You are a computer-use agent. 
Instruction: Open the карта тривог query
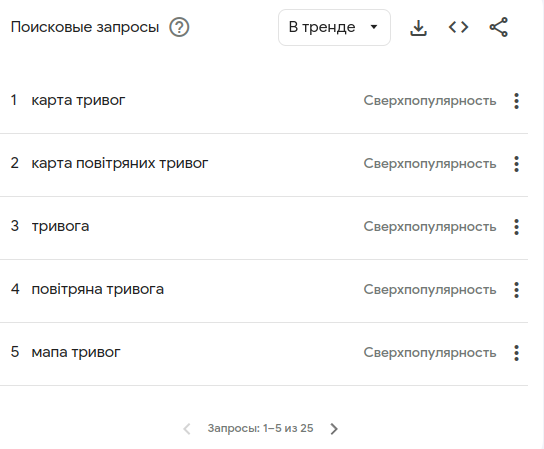(x=78, y=101)
